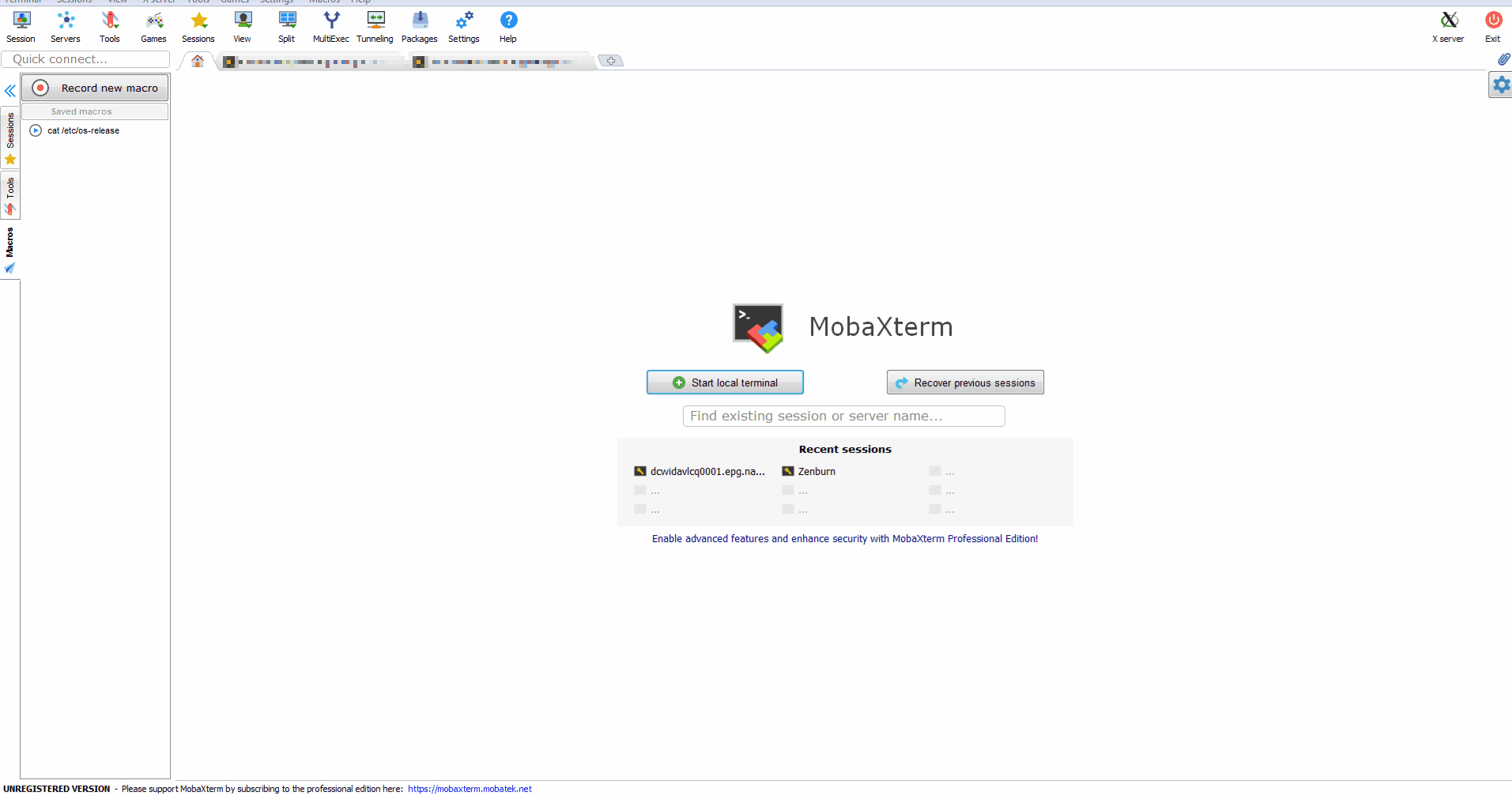1512x795 pixels.
Task: Click the Start local terminal button
Action: [x=725, y=382]
